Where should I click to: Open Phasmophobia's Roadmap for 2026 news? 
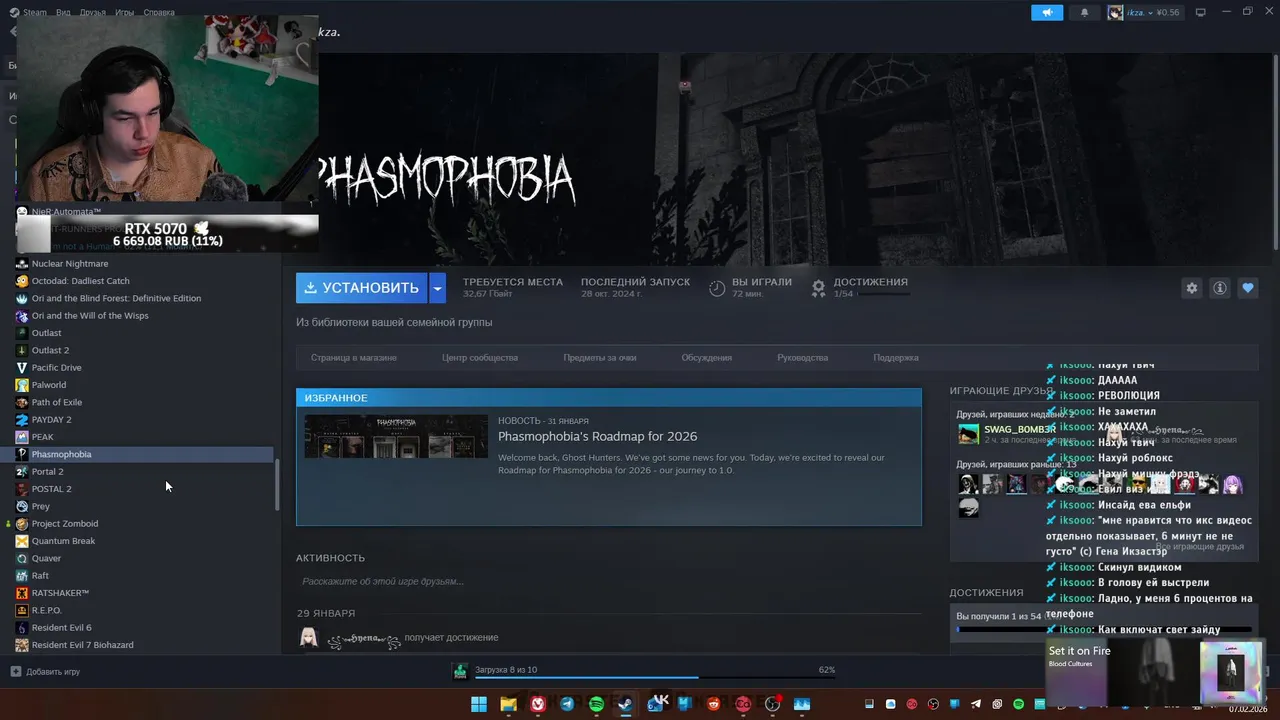pyautogui.click(x=598, y=436)
